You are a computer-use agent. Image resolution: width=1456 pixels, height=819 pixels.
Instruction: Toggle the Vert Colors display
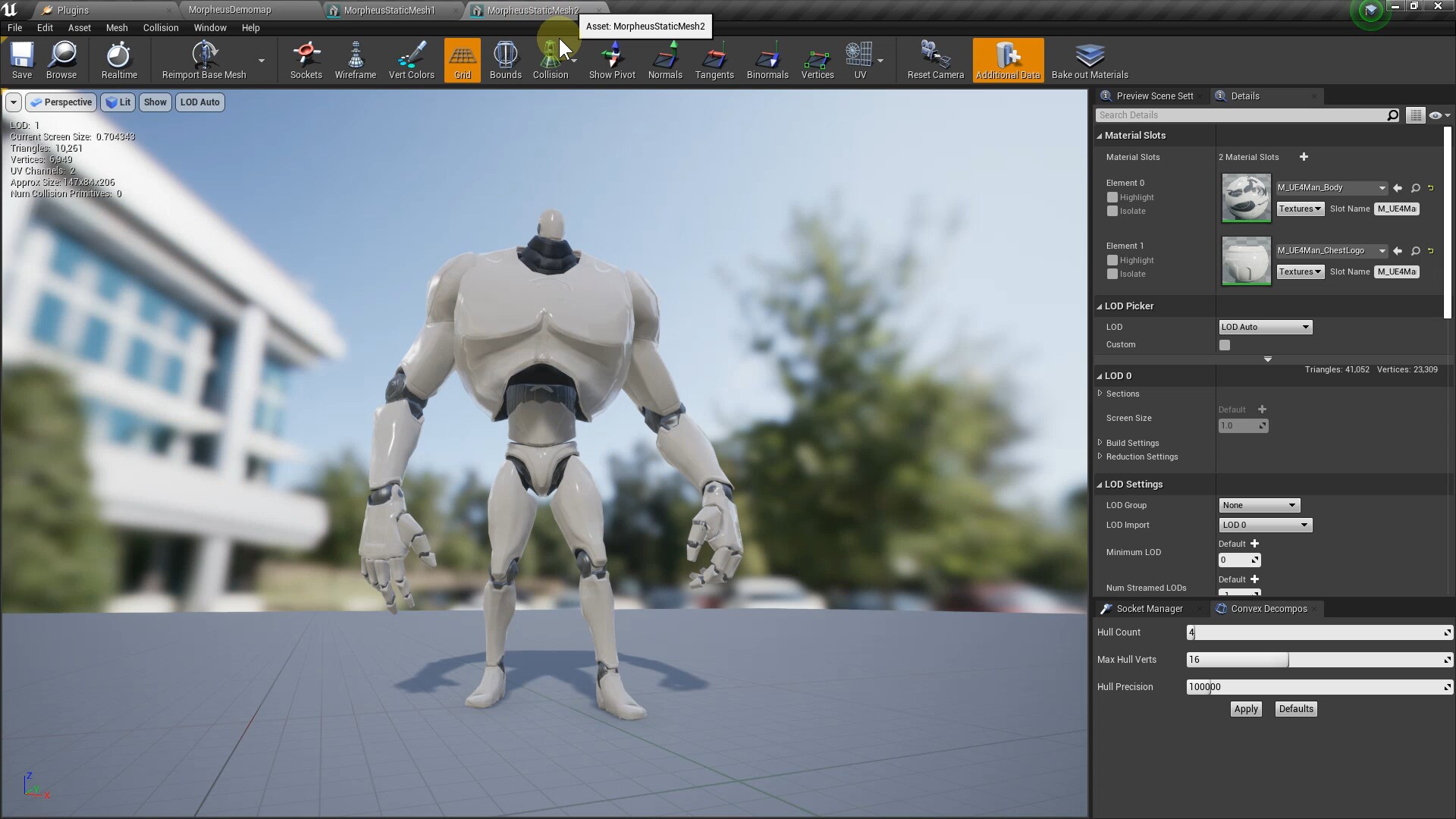[x=410, y=61]
